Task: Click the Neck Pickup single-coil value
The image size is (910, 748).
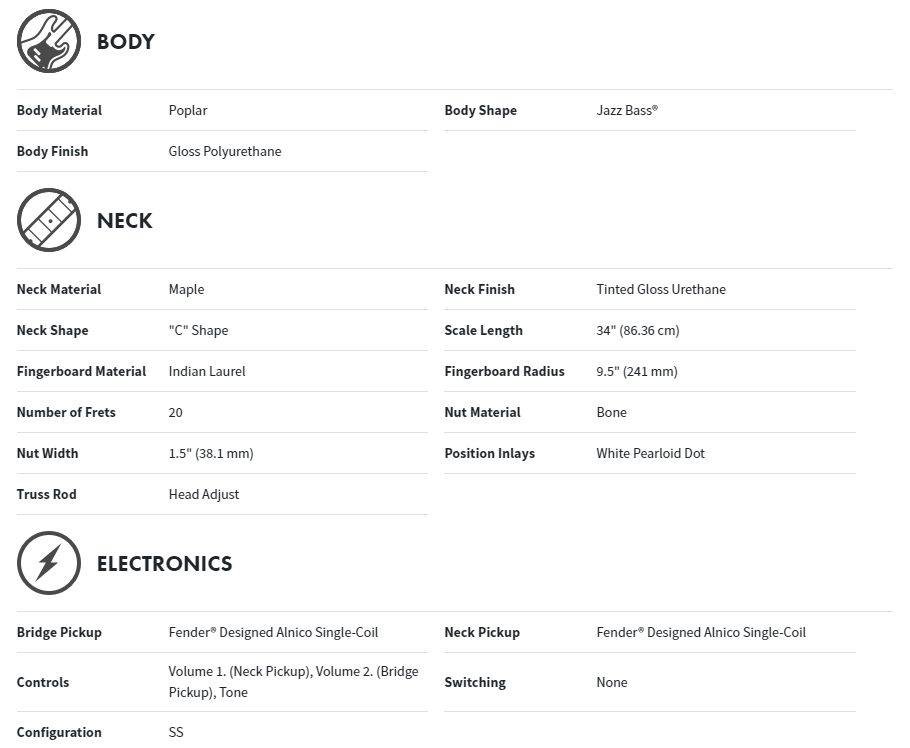Action: tap(701, 632)
